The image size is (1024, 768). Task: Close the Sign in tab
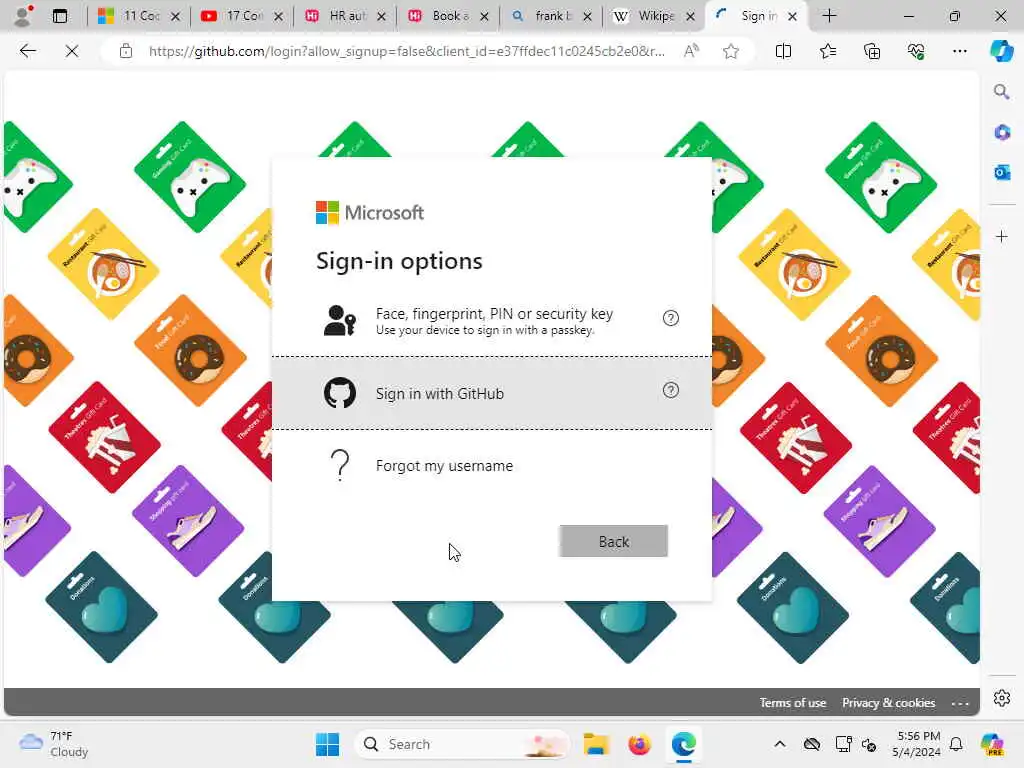[x=792, y=16]
